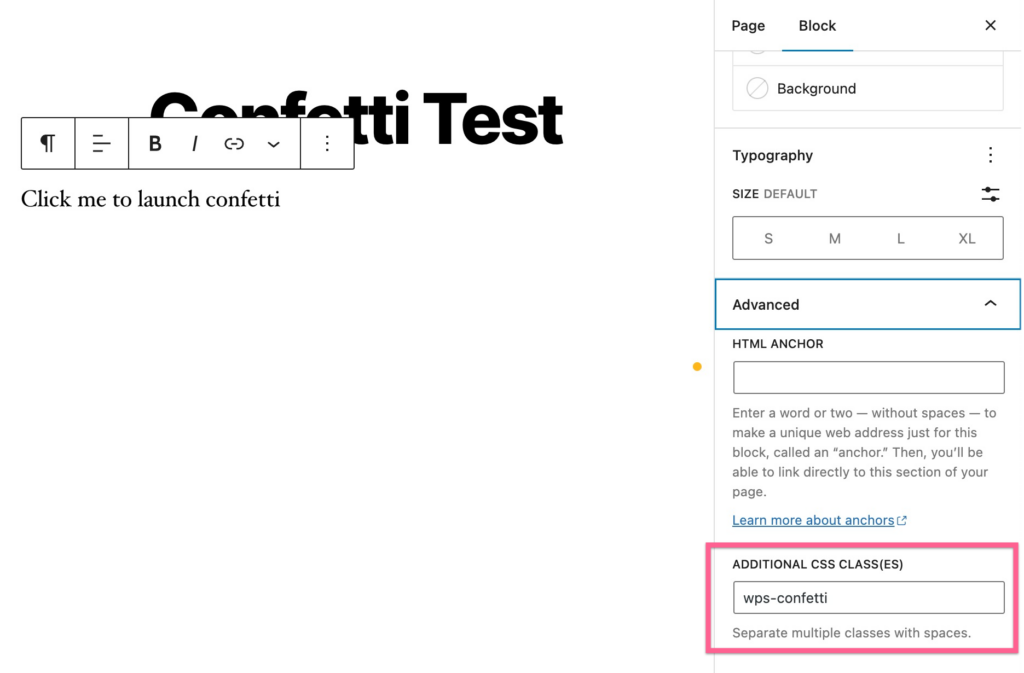Switch to the Block tab
Screen dimensions: 1024x673
tap(817, 26)
